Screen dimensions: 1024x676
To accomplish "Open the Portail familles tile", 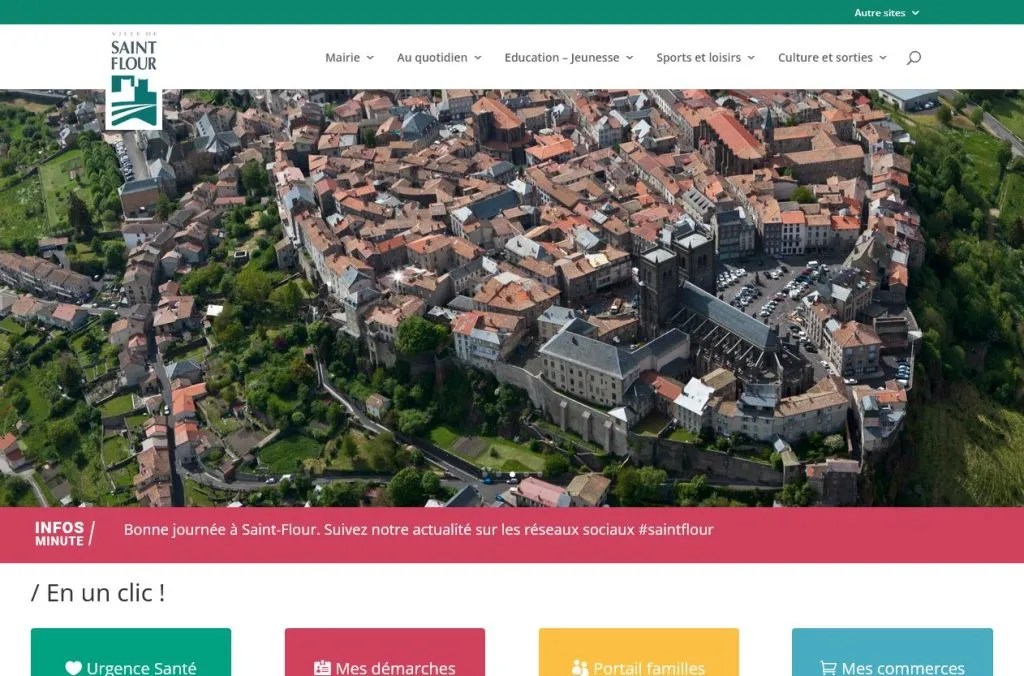I will pos(639,652).
